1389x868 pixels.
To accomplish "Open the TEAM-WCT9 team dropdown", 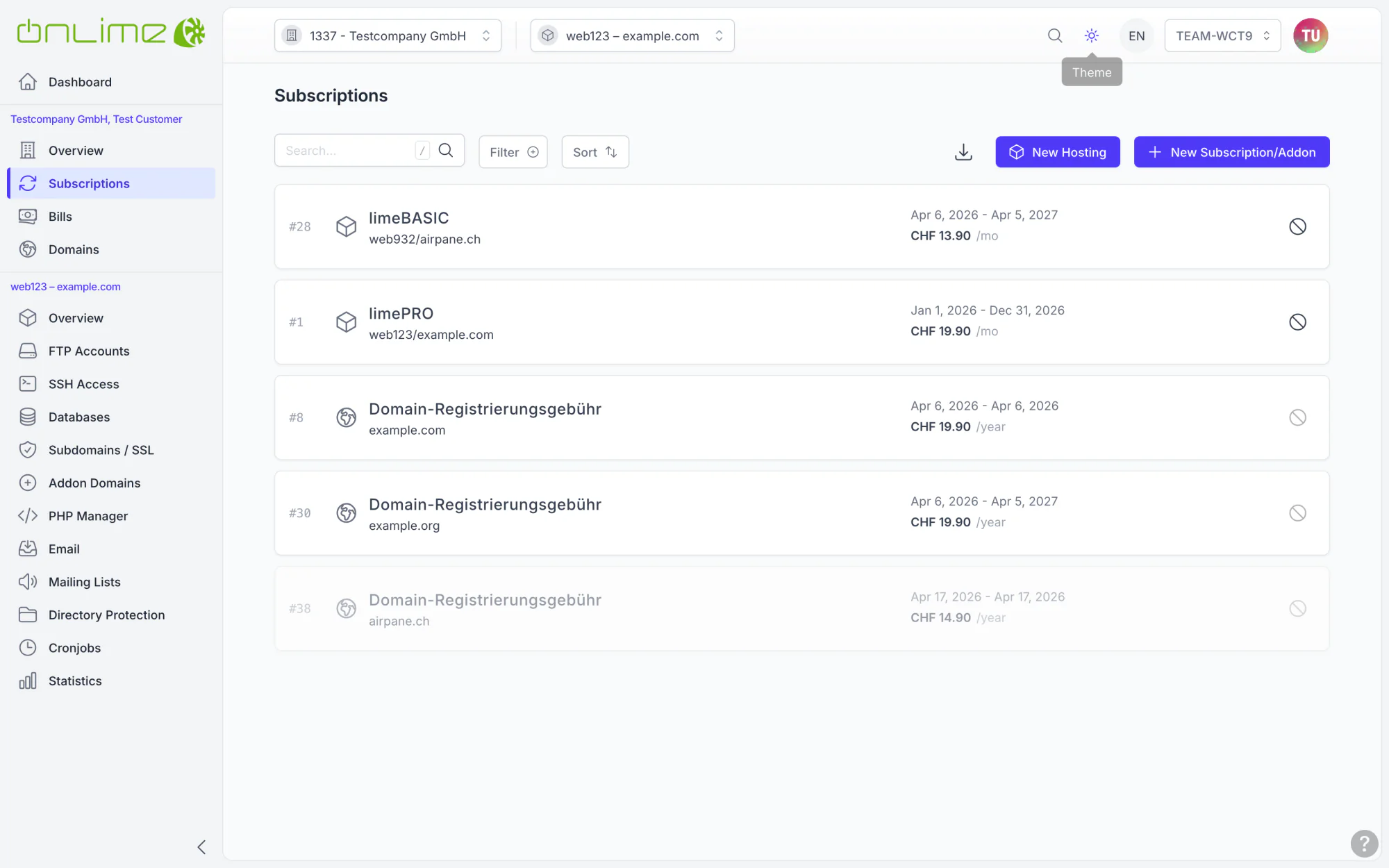I will pos(1222,35).
